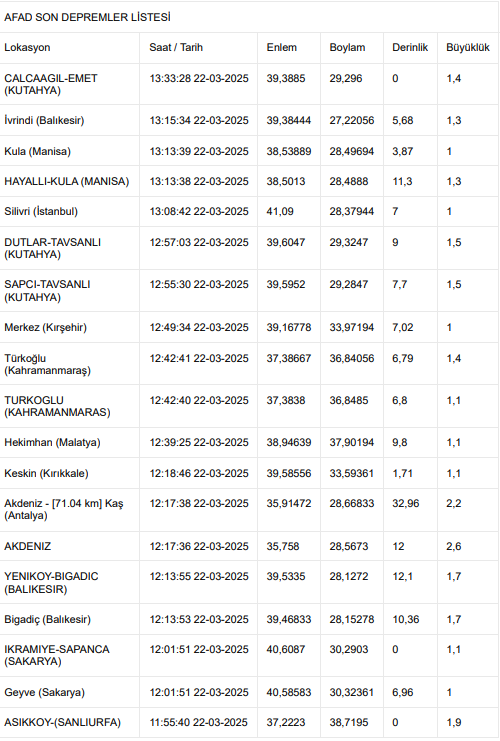Click the Keskin (Kırıkkale) location entry
Screen dimensions: 500x741
coord(46,473)
